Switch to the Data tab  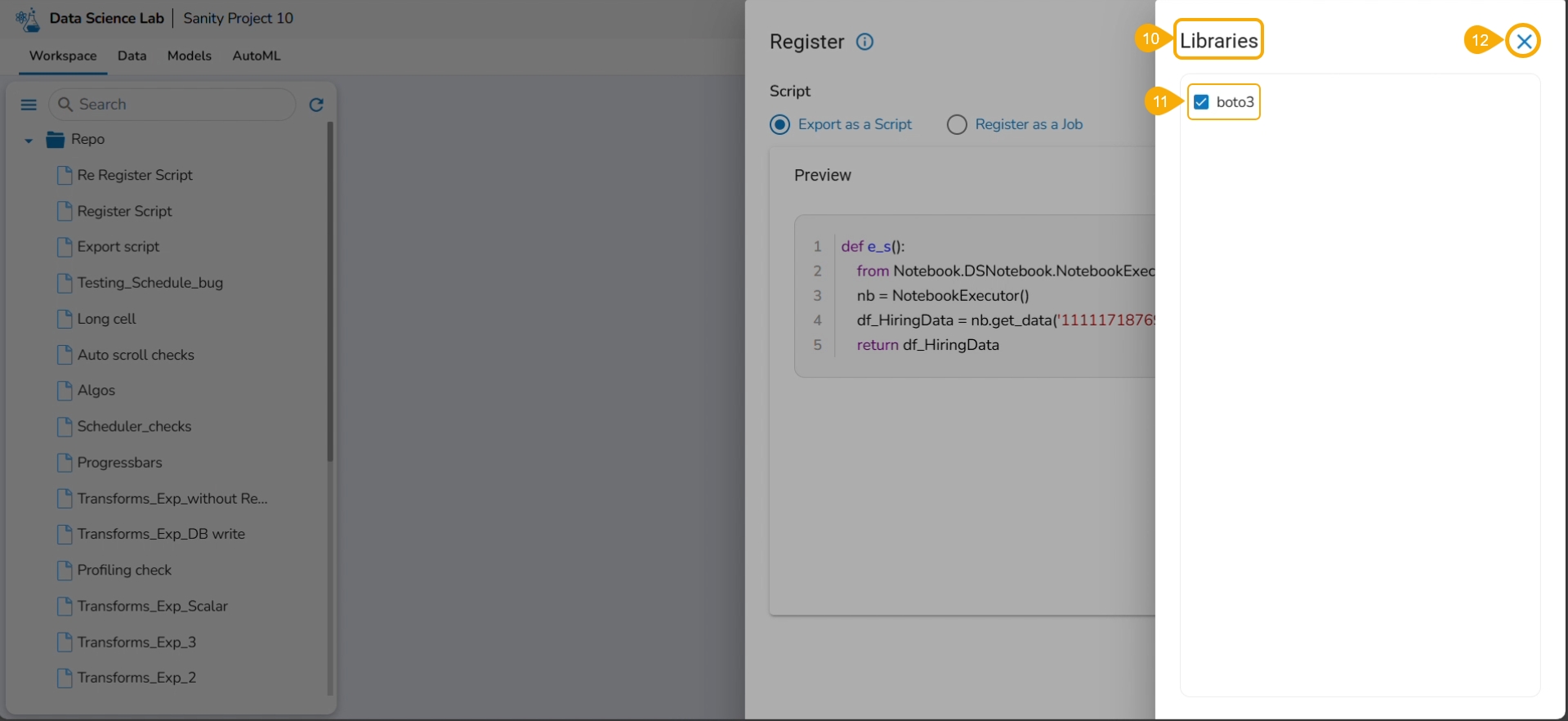click(132, 56)
